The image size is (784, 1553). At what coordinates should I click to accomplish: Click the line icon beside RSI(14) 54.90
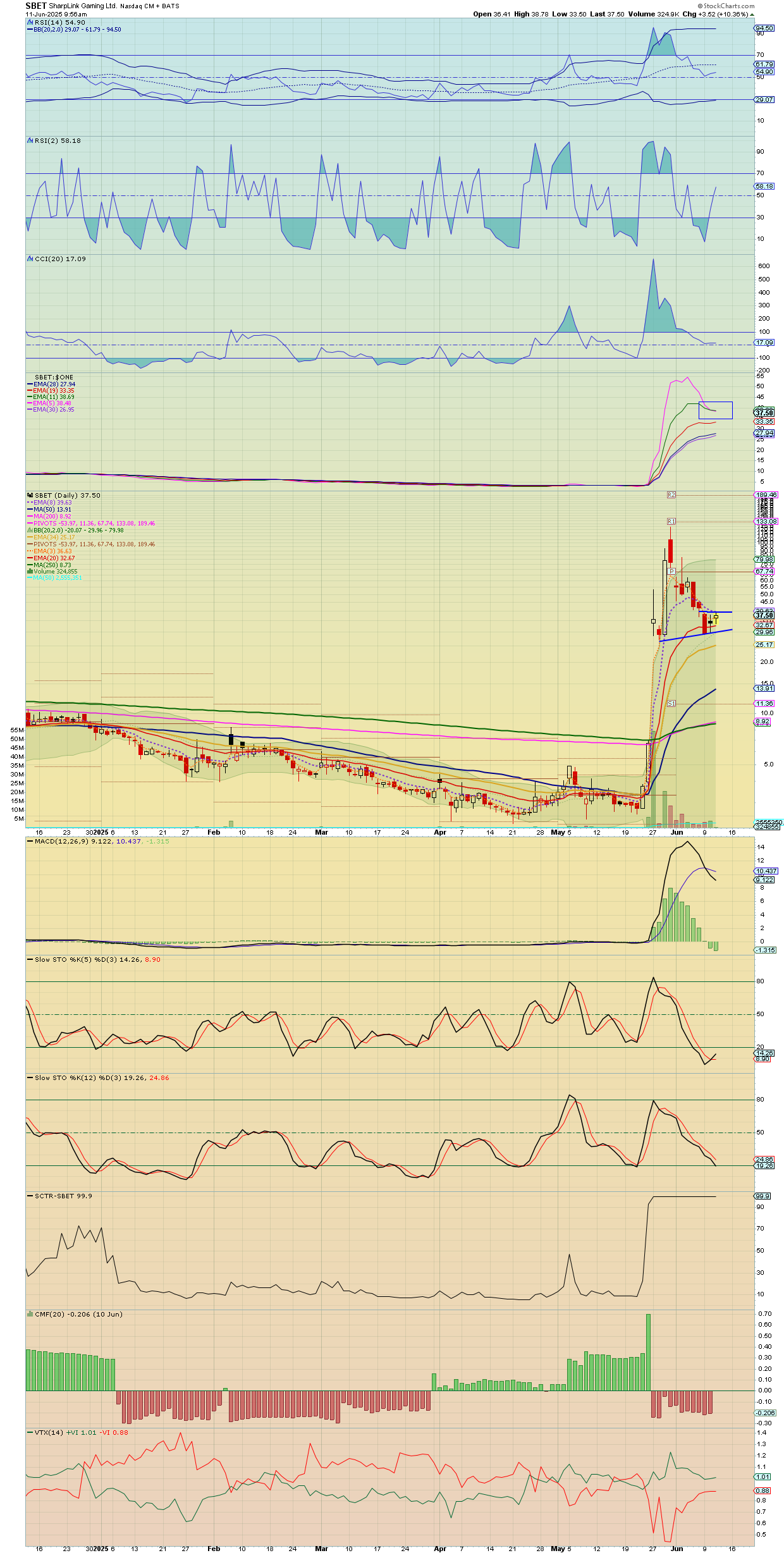click(30, 22)
